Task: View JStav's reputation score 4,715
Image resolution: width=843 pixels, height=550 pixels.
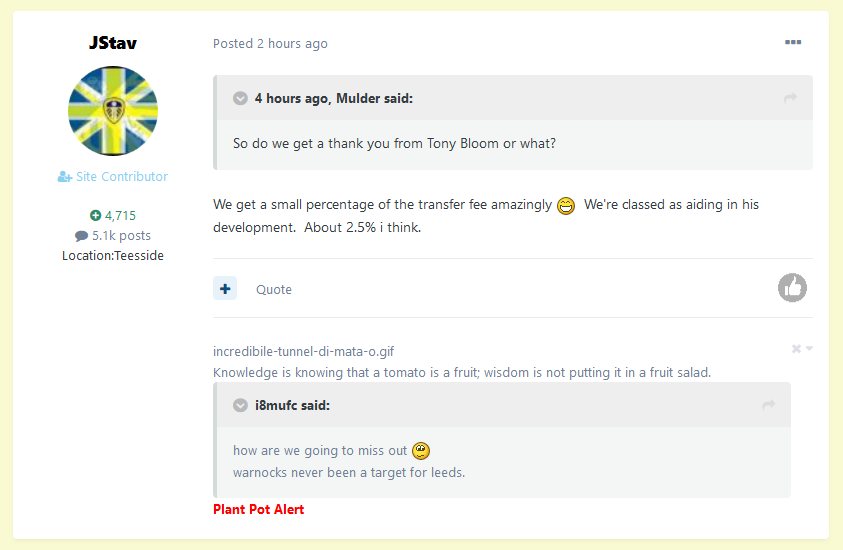Action: (x=113, y=216)
